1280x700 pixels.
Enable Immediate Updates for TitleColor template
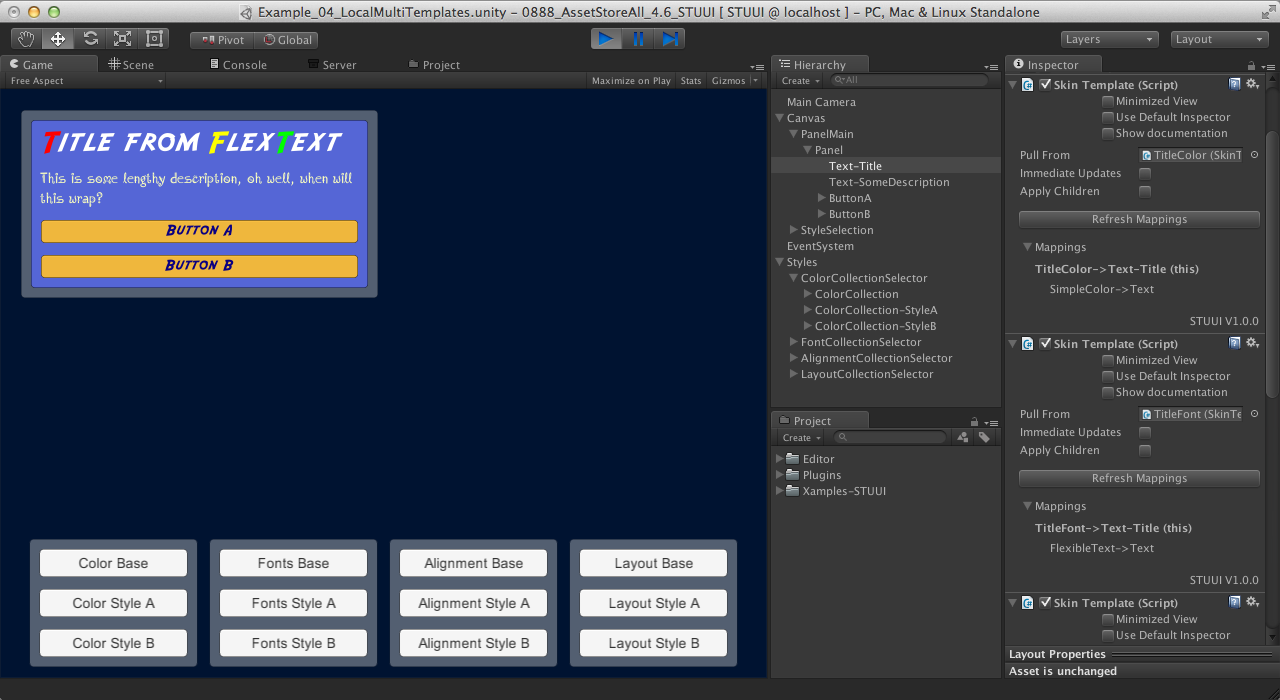pos(1145,173)
